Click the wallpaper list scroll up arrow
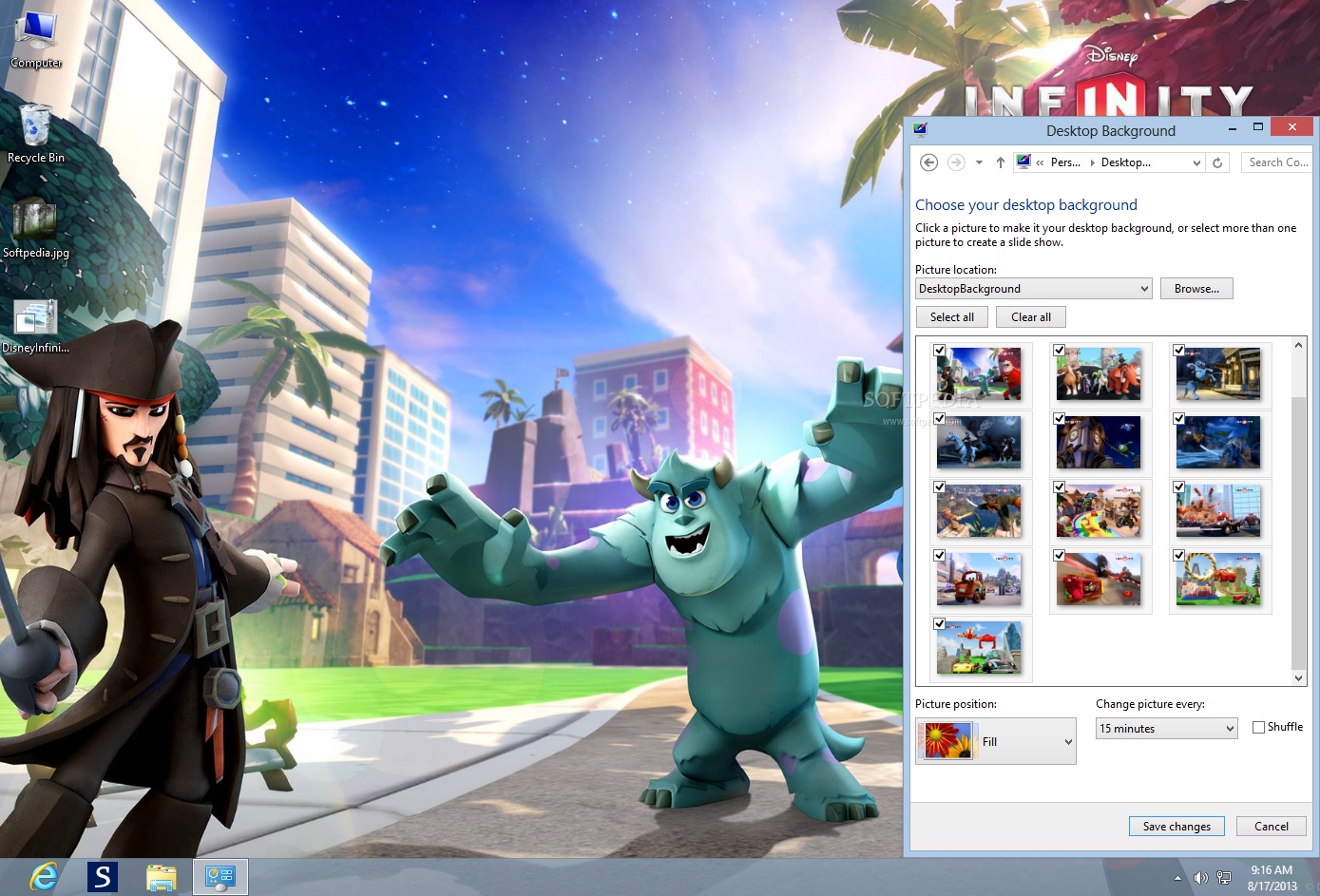Screen dimensions: 1320x896 pyautogui.click(x=1299, y=346)
